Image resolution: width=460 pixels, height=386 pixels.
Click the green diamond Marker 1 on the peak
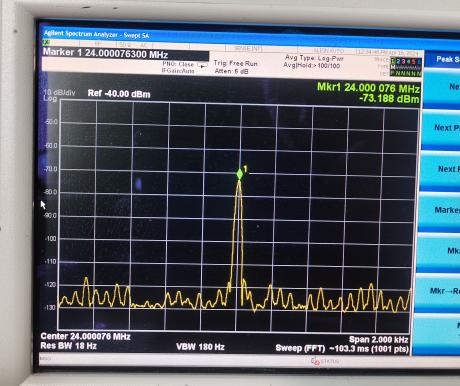[x=239, y=174]
